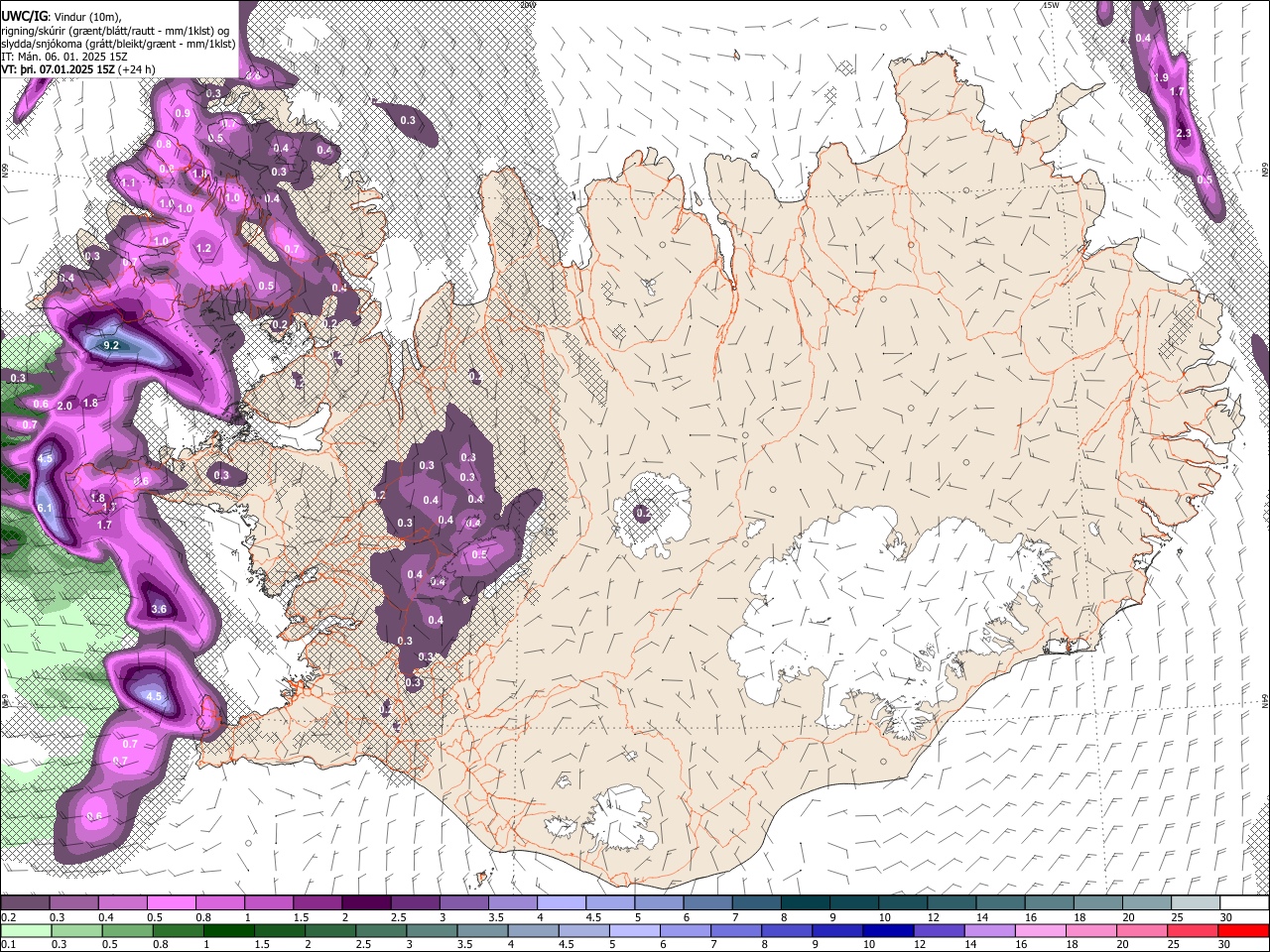The height and width of the screenshot is (952, 1270).
Task: Click the 20W longitude label
Action: (x=528, y=5)
